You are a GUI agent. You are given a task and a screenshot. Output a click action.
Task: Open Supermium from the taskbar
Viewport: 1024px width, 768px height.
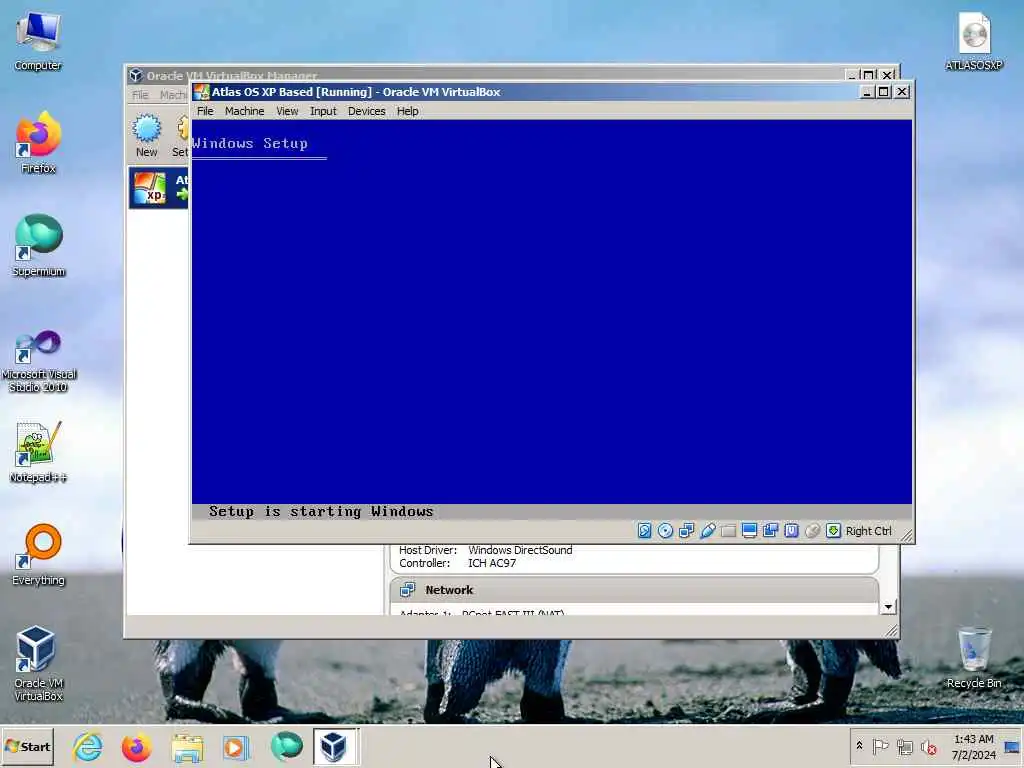click(x=285, y=746)
